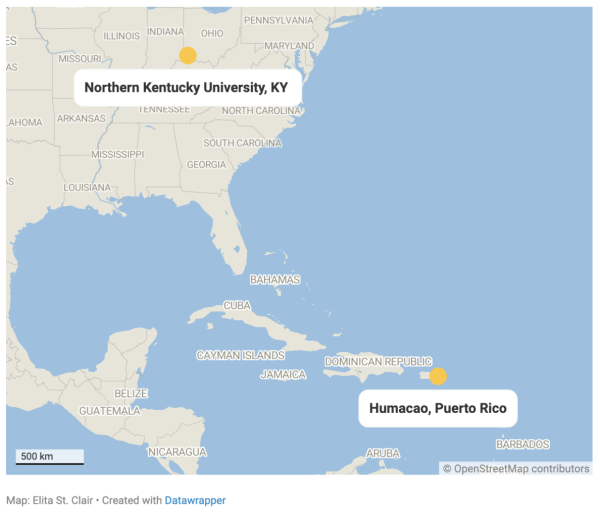Click the NICARAGUA map label

click(x=177, y=452)
